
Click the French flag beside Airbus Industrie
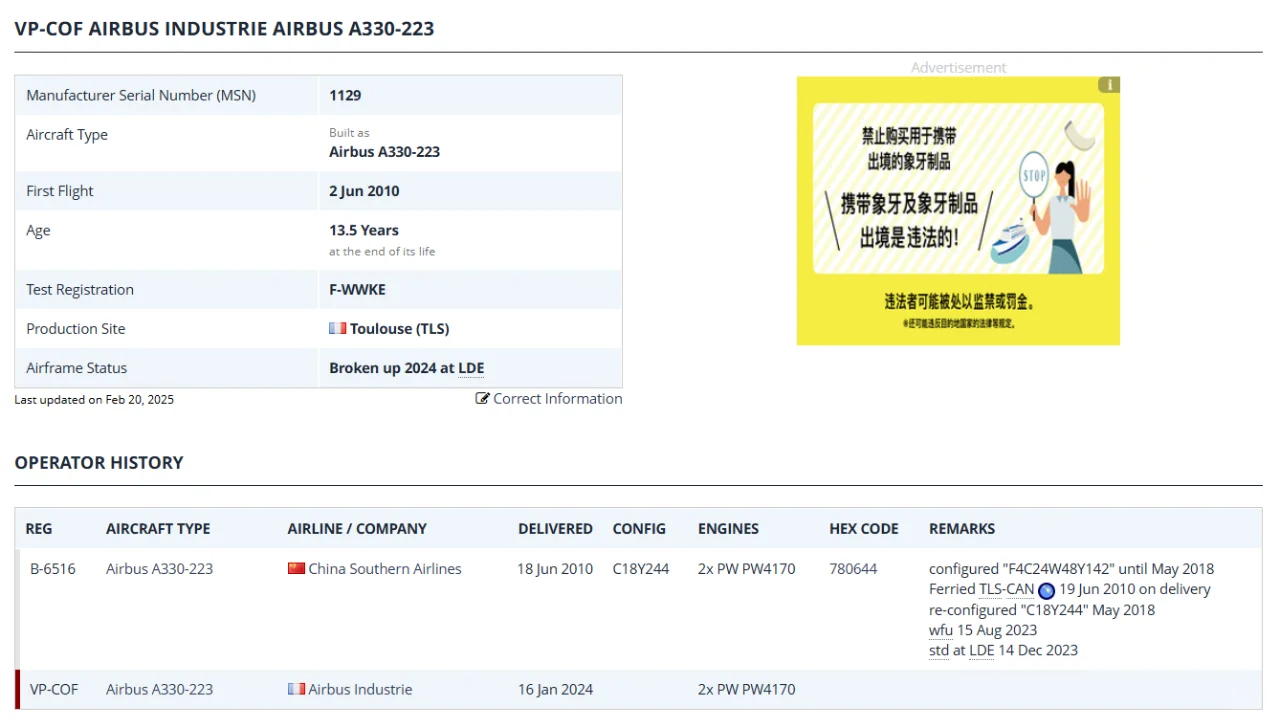[x=296, y=689]
